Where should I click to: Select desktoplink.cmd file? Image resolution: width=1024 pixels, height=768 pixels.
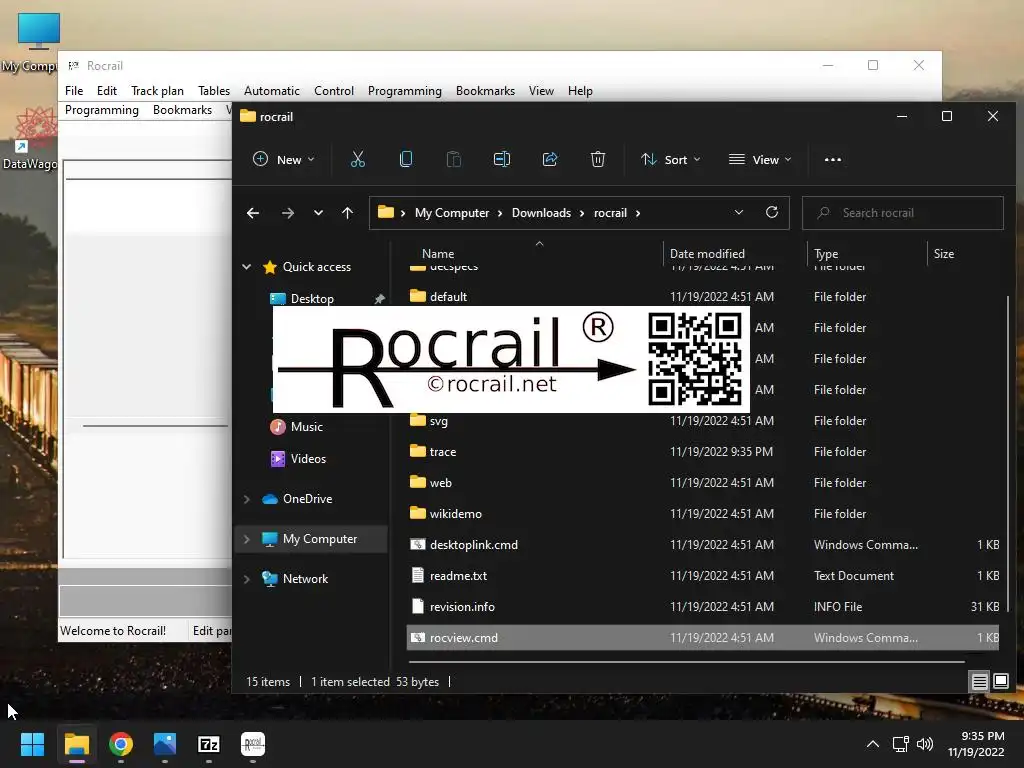pos(702,545)
